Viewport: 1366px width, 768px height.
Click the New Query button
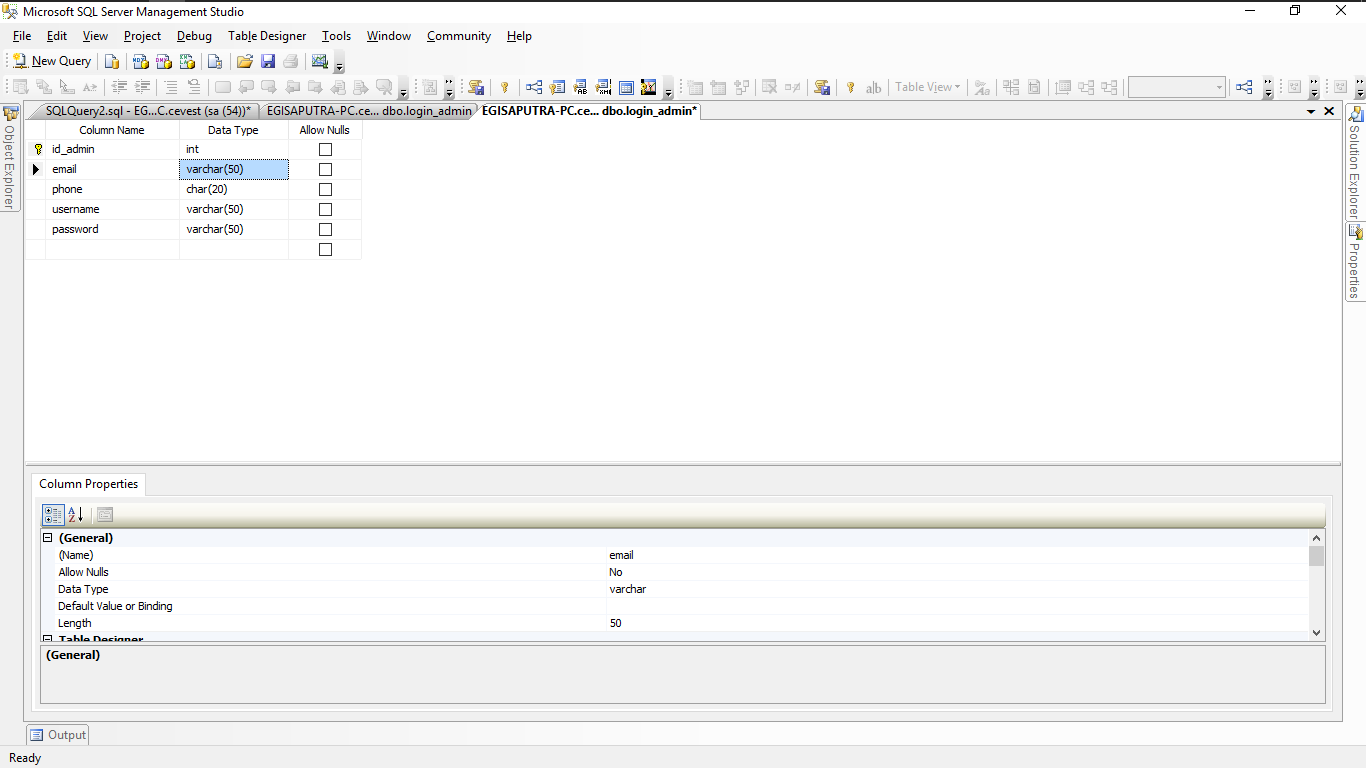coord(50,60)
